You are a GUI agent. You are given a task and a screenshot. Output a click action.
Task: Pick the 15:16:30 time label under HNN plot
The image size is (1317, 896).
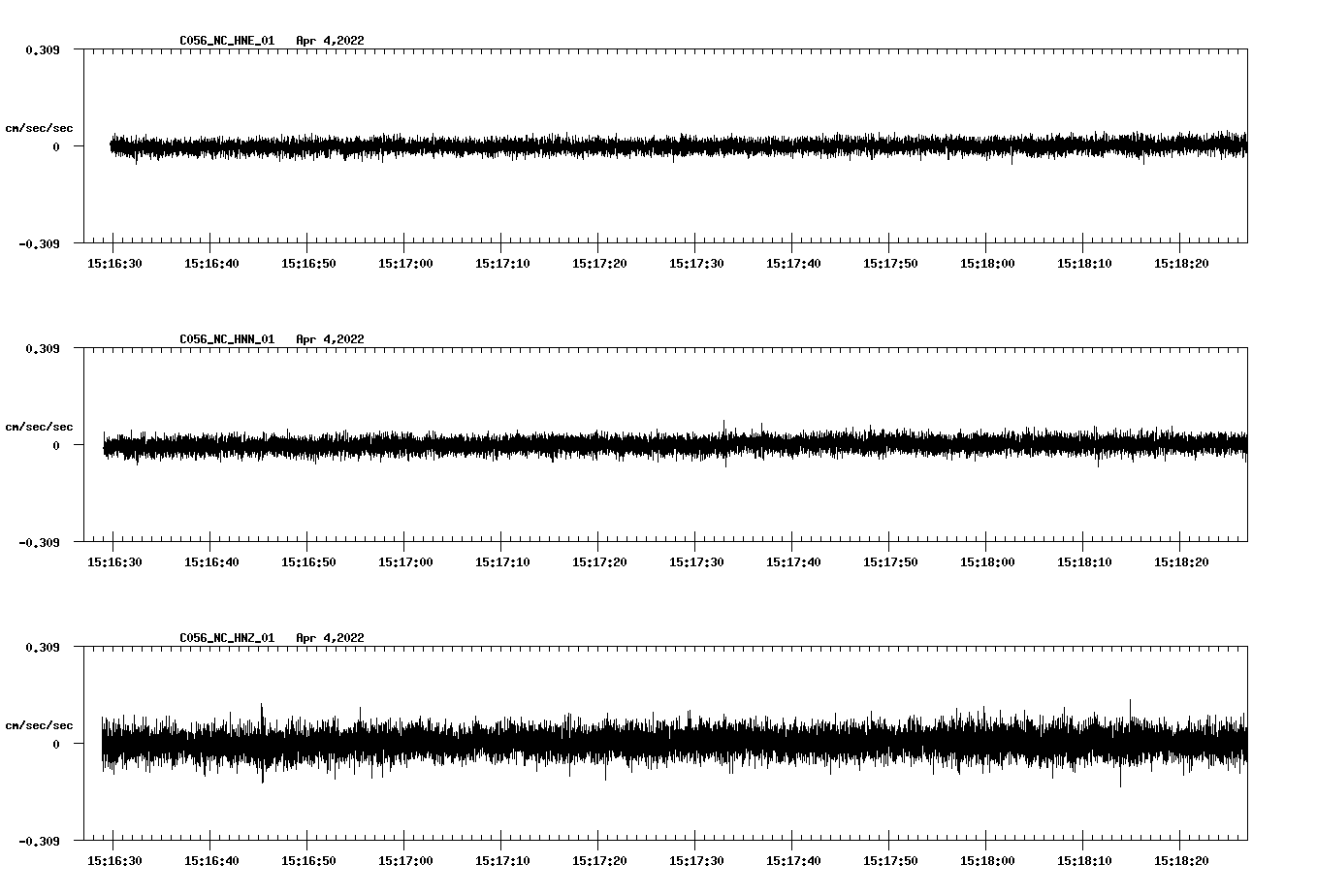[x=114, y=562]
